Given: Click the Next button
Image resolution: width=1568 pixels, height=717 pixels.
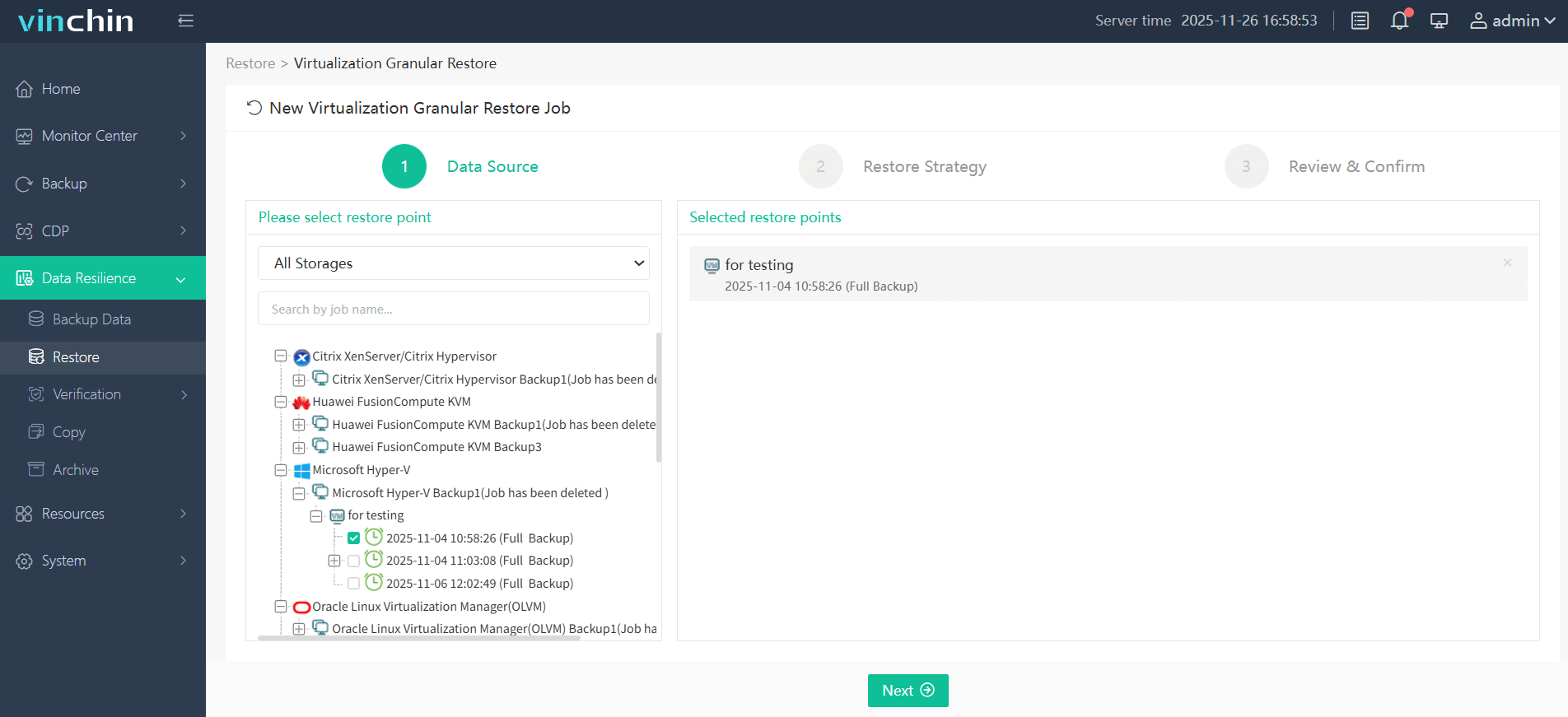Looking at the screenshot, I should [x=908, y=691].
